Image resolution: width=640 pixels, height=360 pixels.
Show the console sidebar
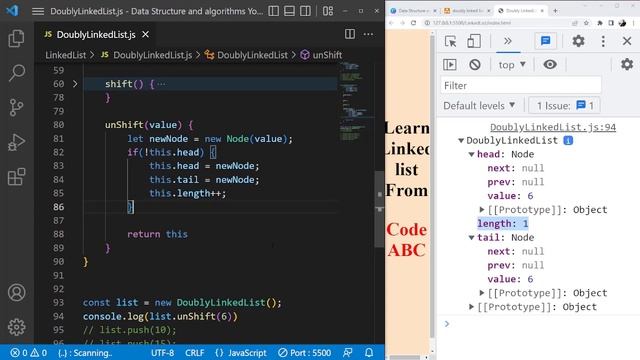click(450, 64)
